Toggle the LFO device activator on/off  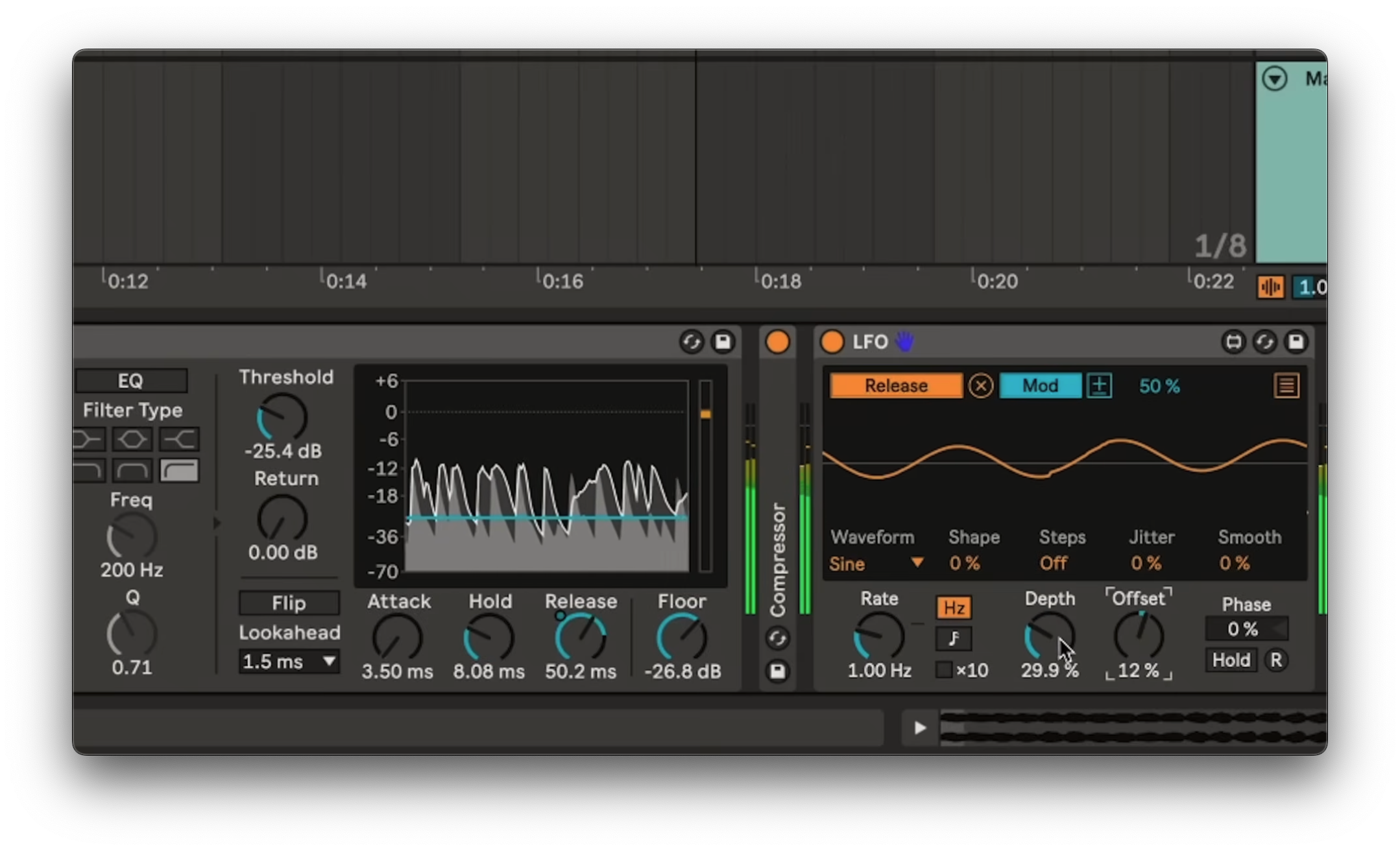pyautogui.click(x=832, y=342)
